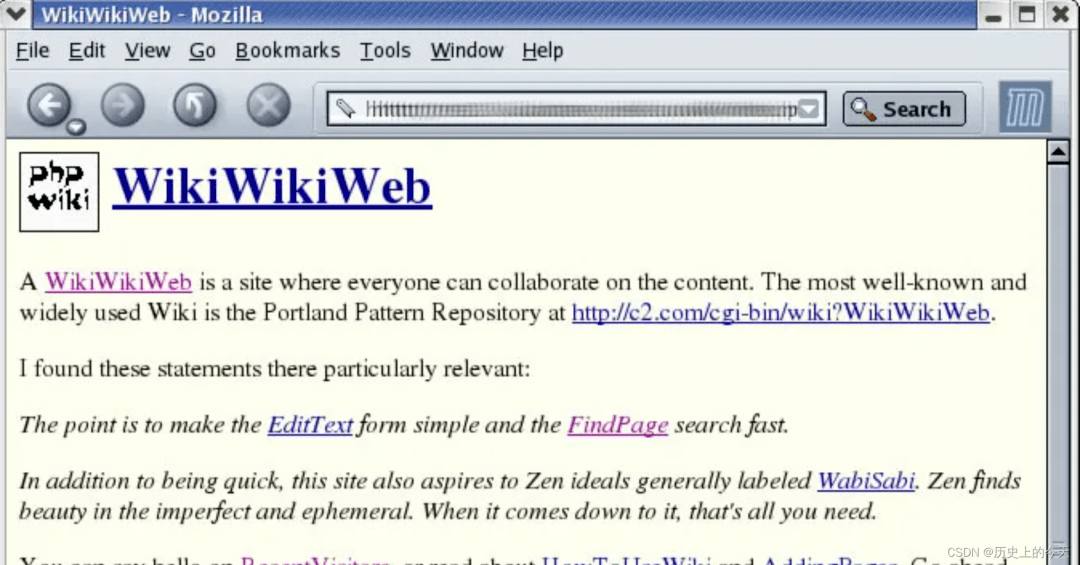Image resolution: width=1080 pixels, height=565 pixels.
Task: Click the Mozilla throbber logo icon
Action: pos(1025,107)
